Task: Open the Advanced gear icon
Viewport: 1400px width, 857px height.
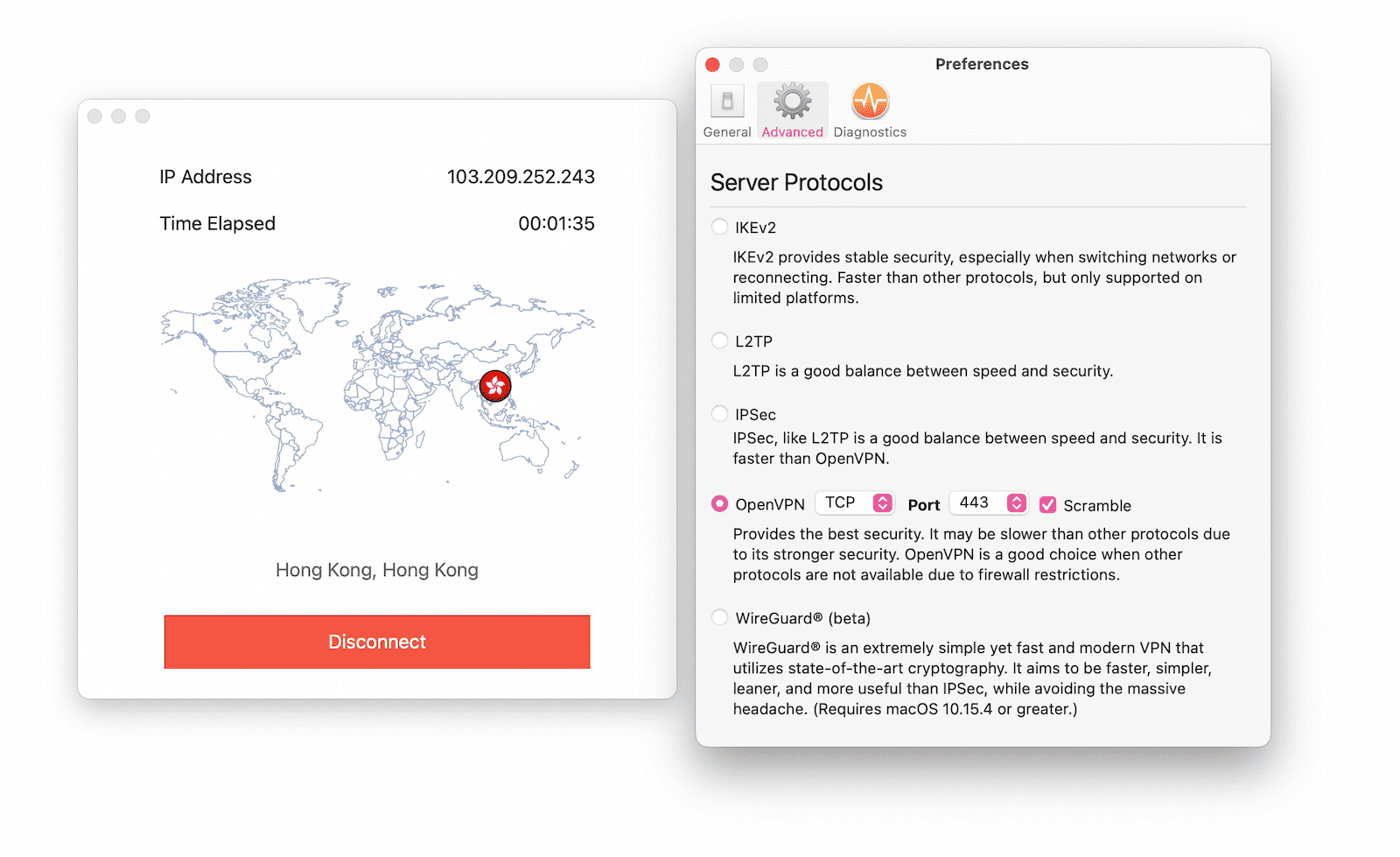Action: 793,102
